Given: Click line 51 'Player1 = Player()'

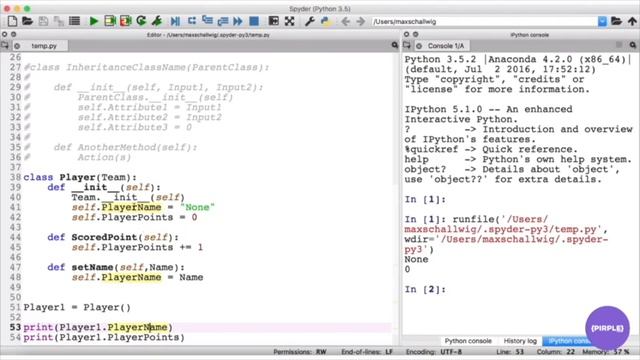Looking at the screenshot, I should (x=77, y=307).
